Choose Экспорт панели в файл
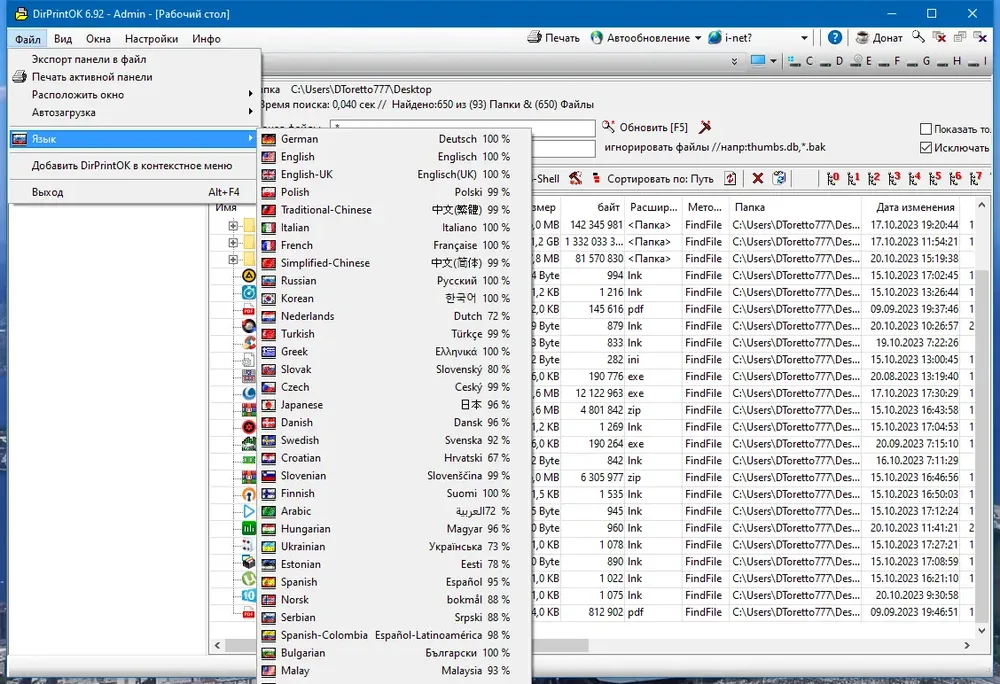This screenshot has height=684, width=1000. 135,59
